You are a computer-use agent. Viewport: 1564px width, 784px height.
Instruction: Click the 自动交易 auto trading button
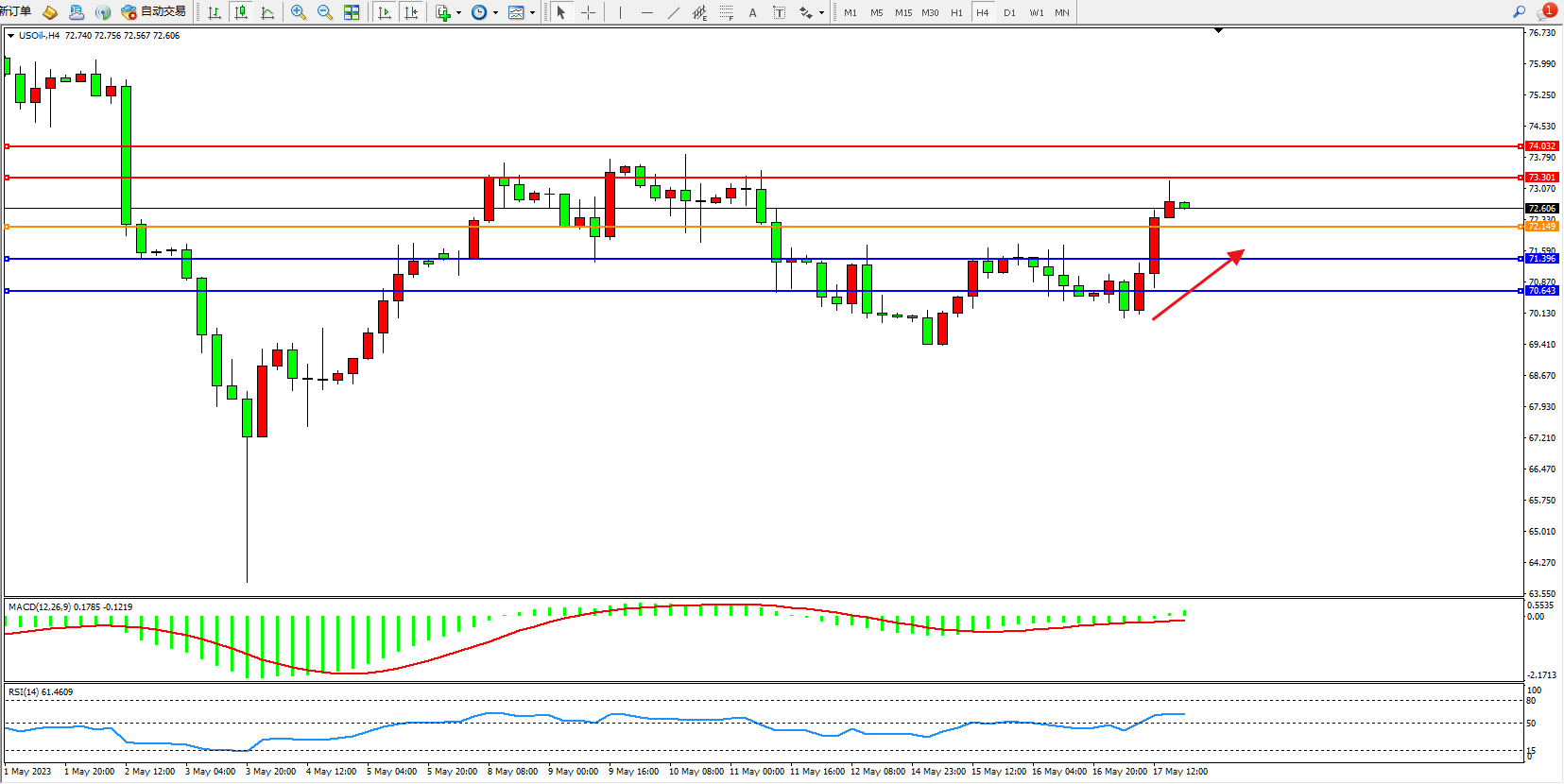[x=154, y=12]
